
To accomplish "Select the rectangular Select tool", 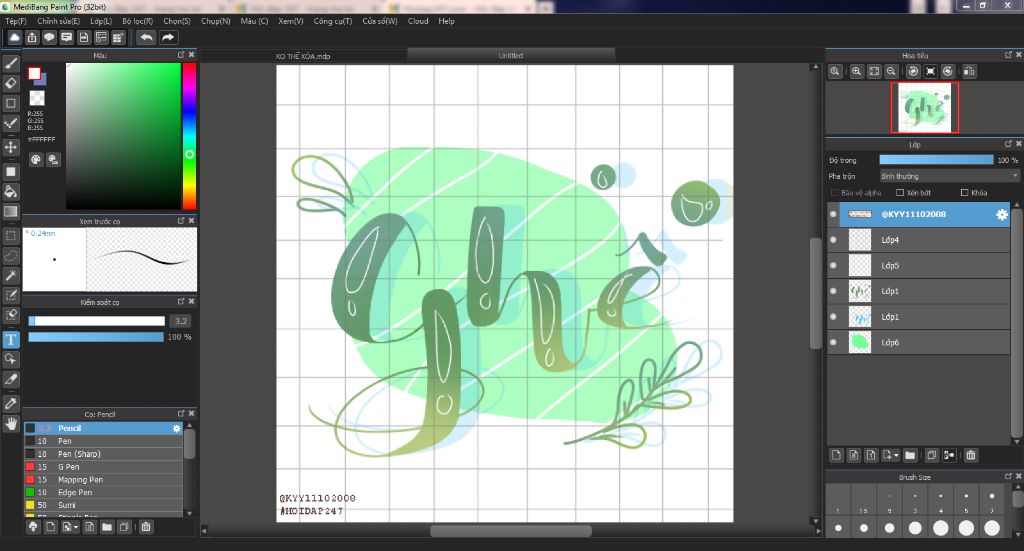I will 10,235.
